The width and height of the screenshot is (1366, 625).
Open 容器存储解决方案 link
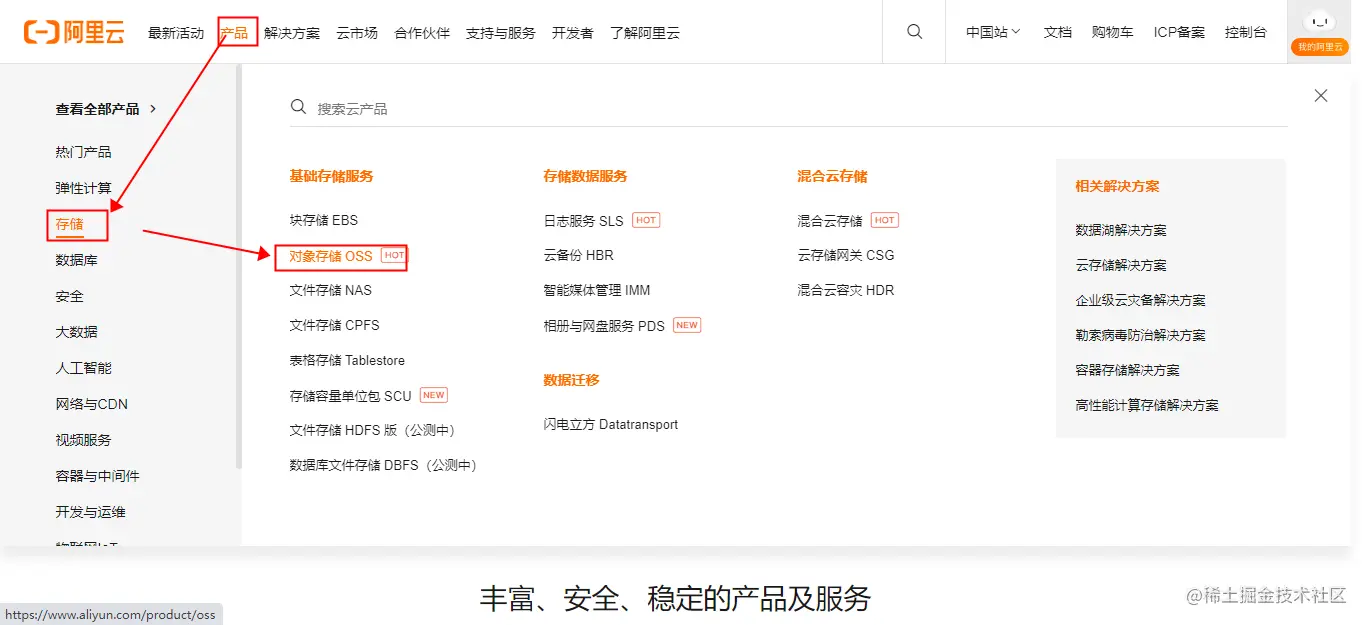click(x=1128, y=370)
